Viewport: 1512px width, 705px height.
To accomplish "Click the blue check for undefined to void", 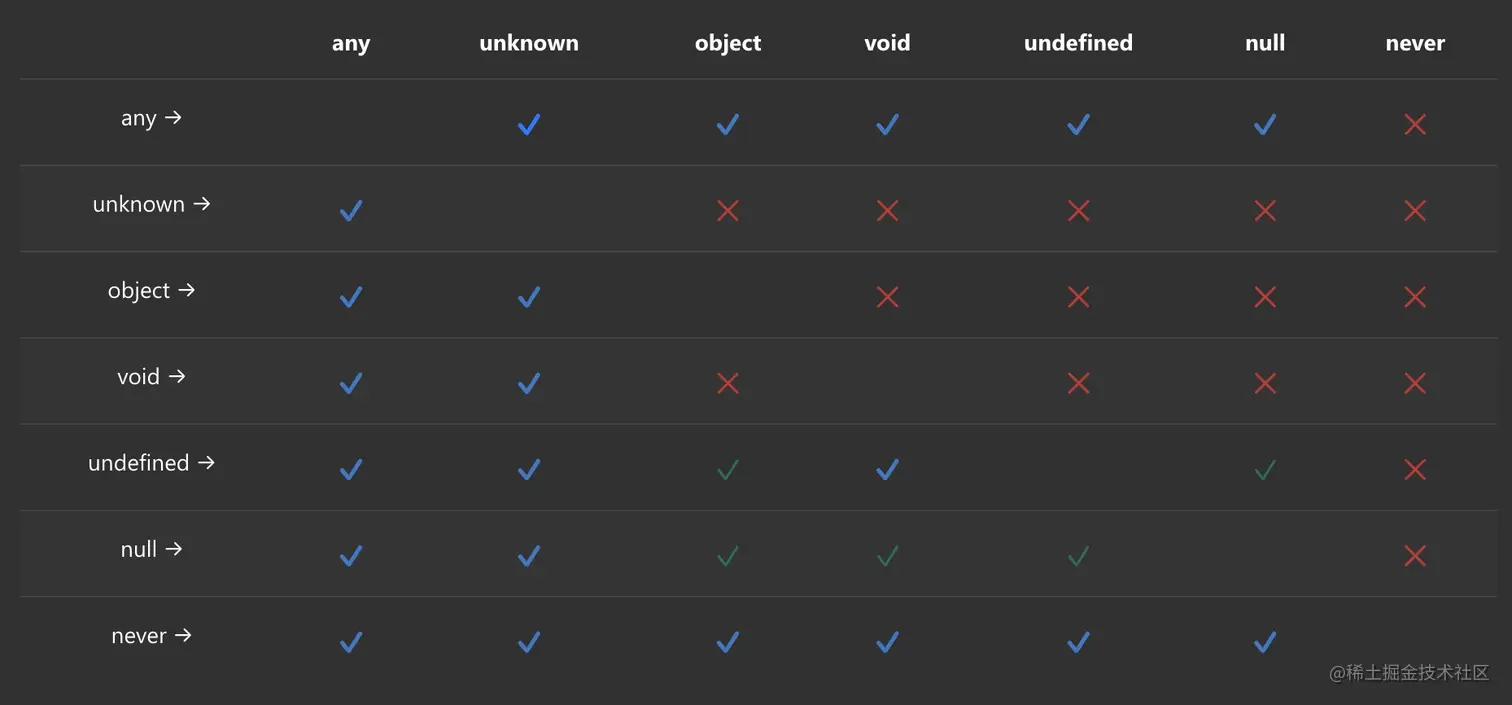I will pyautogui.click(x=886, y=469).
